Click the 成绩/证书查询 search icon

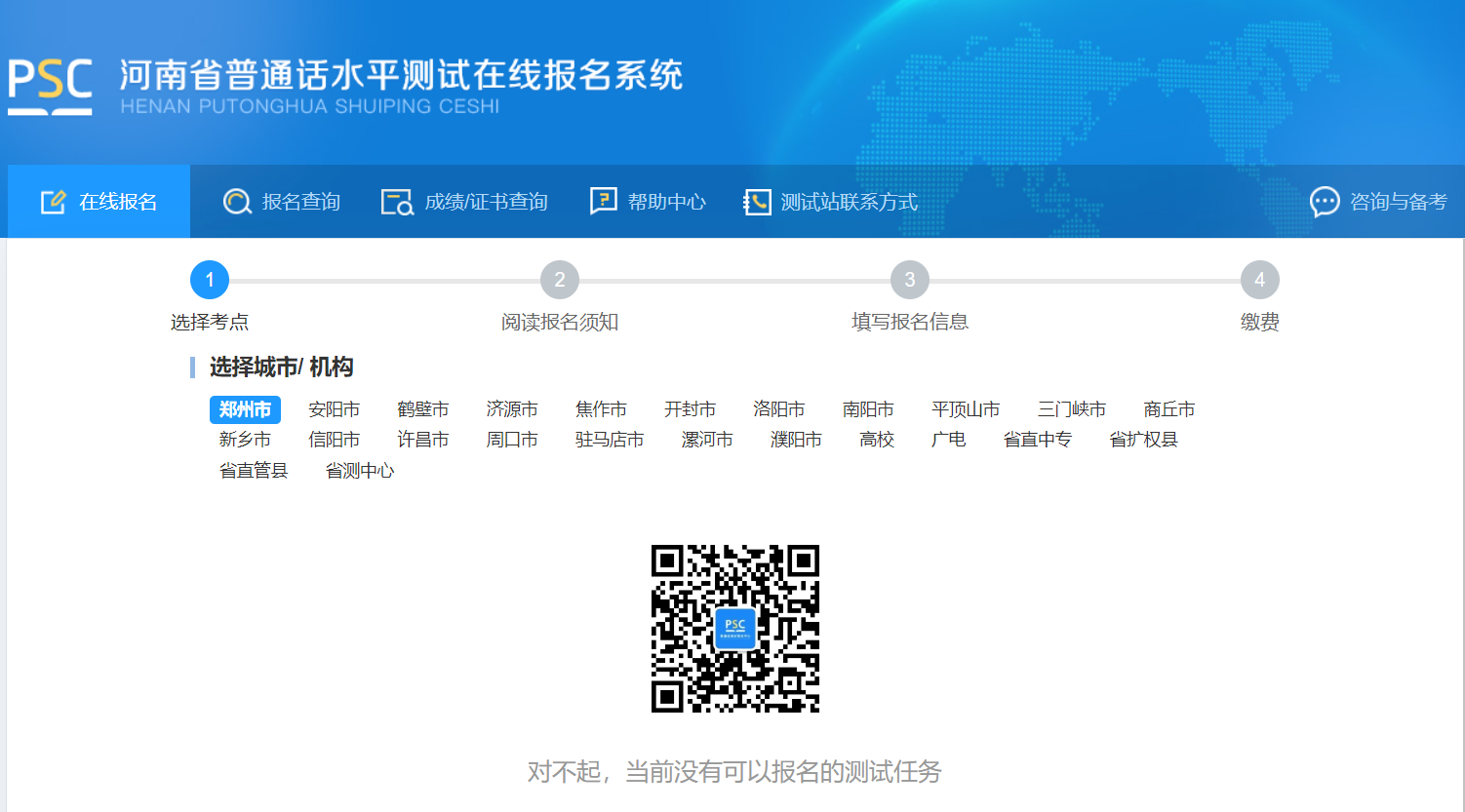(x=397, y=202)
